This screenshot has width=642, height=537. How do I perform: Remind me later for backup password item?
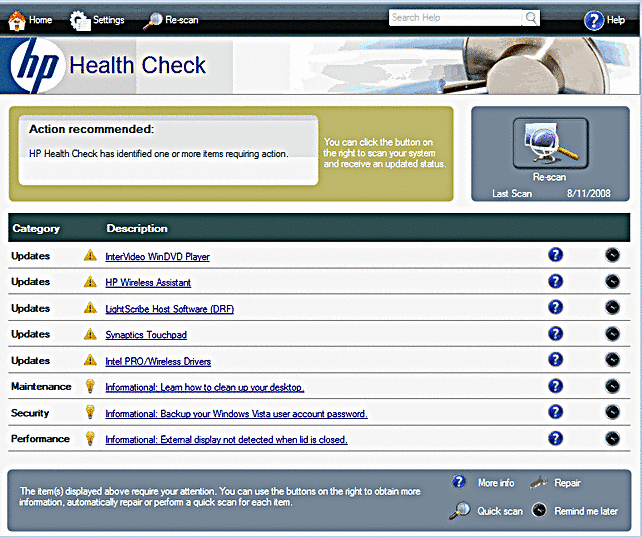pos(612,412)
